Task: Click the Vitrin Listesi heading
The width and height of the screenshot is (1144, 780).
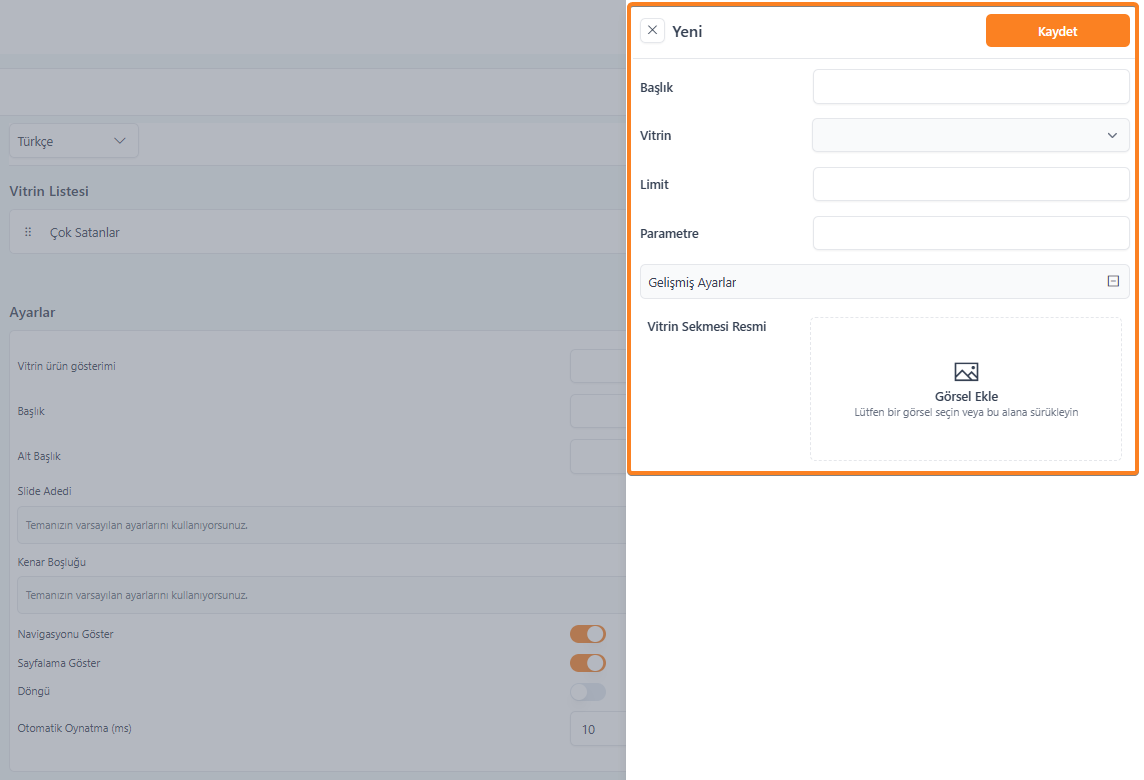Action: pyautogui.click(x=49, y=191)
